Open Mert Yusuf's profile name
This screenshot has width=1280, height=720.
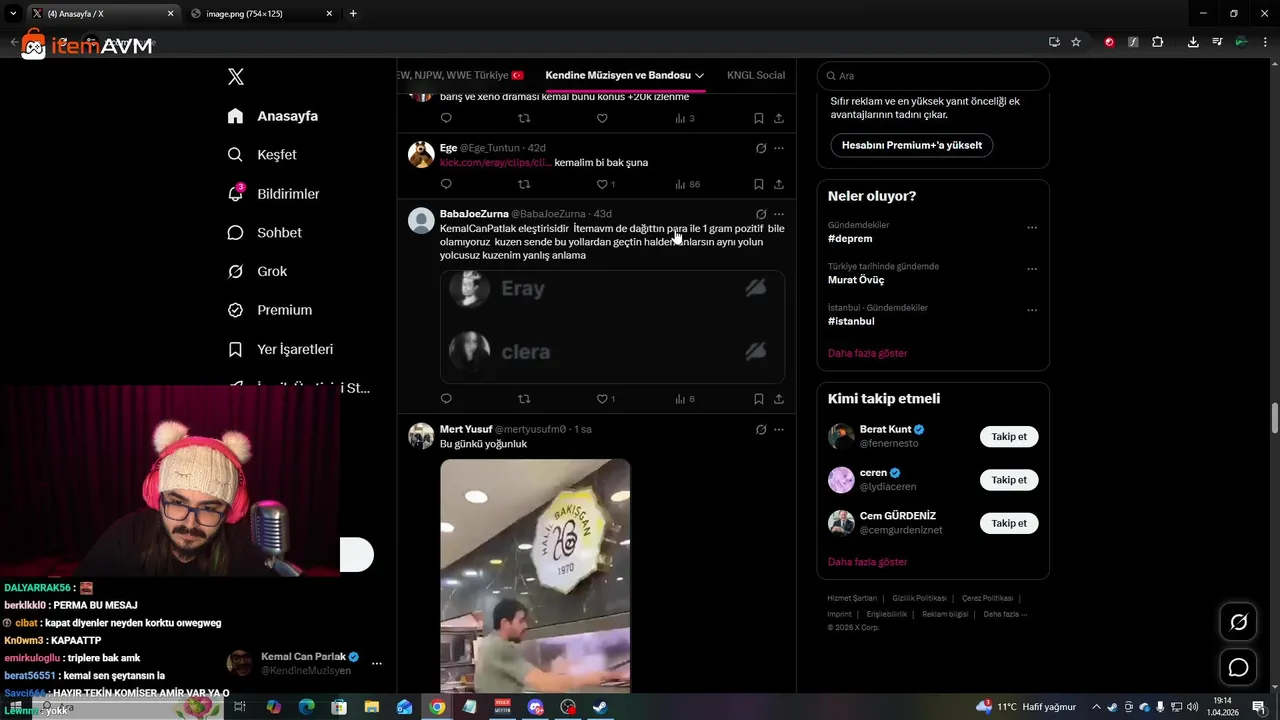click(x=466, y=429)
